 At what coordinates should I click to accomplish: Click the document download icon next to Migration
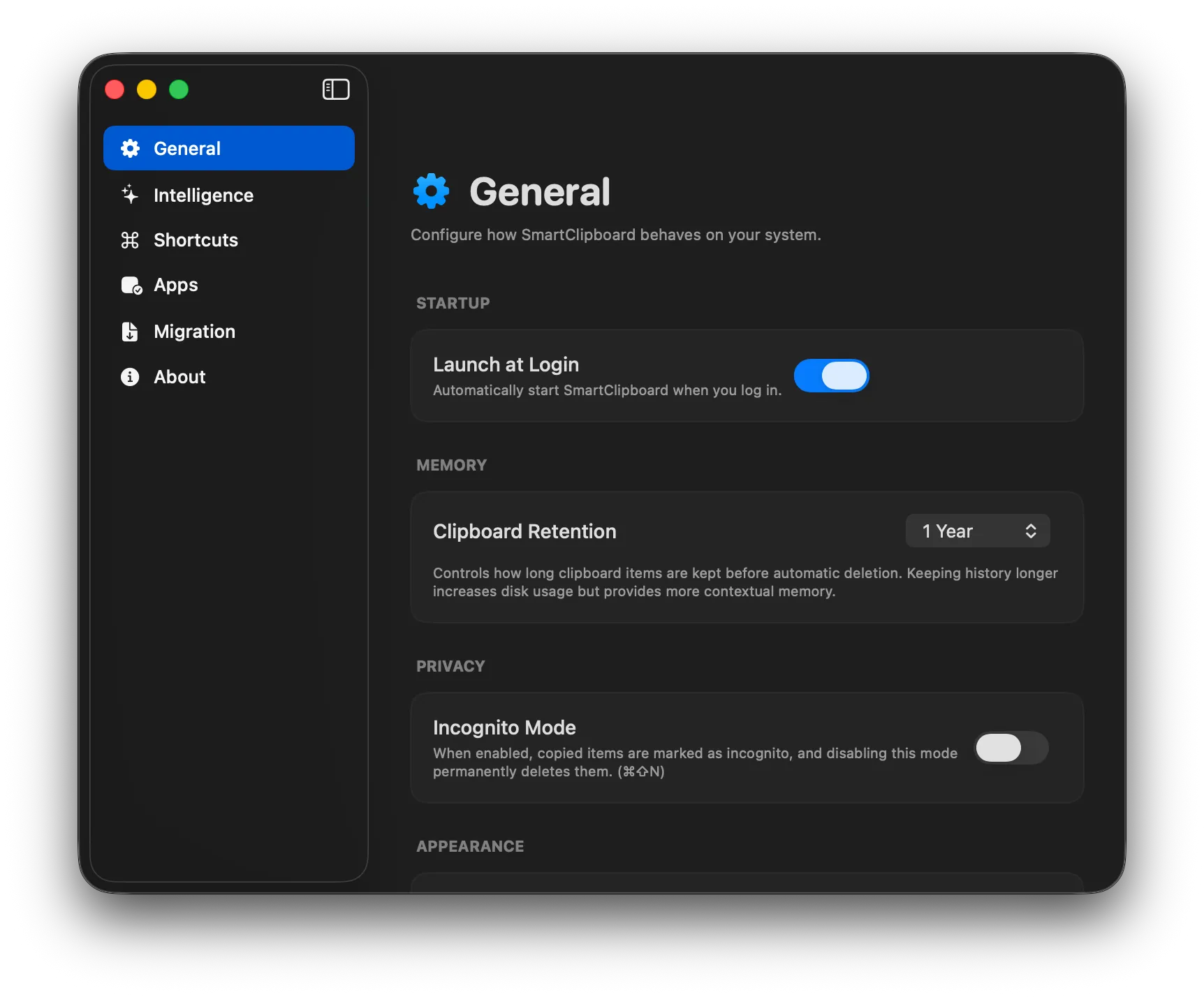[130, 332]
